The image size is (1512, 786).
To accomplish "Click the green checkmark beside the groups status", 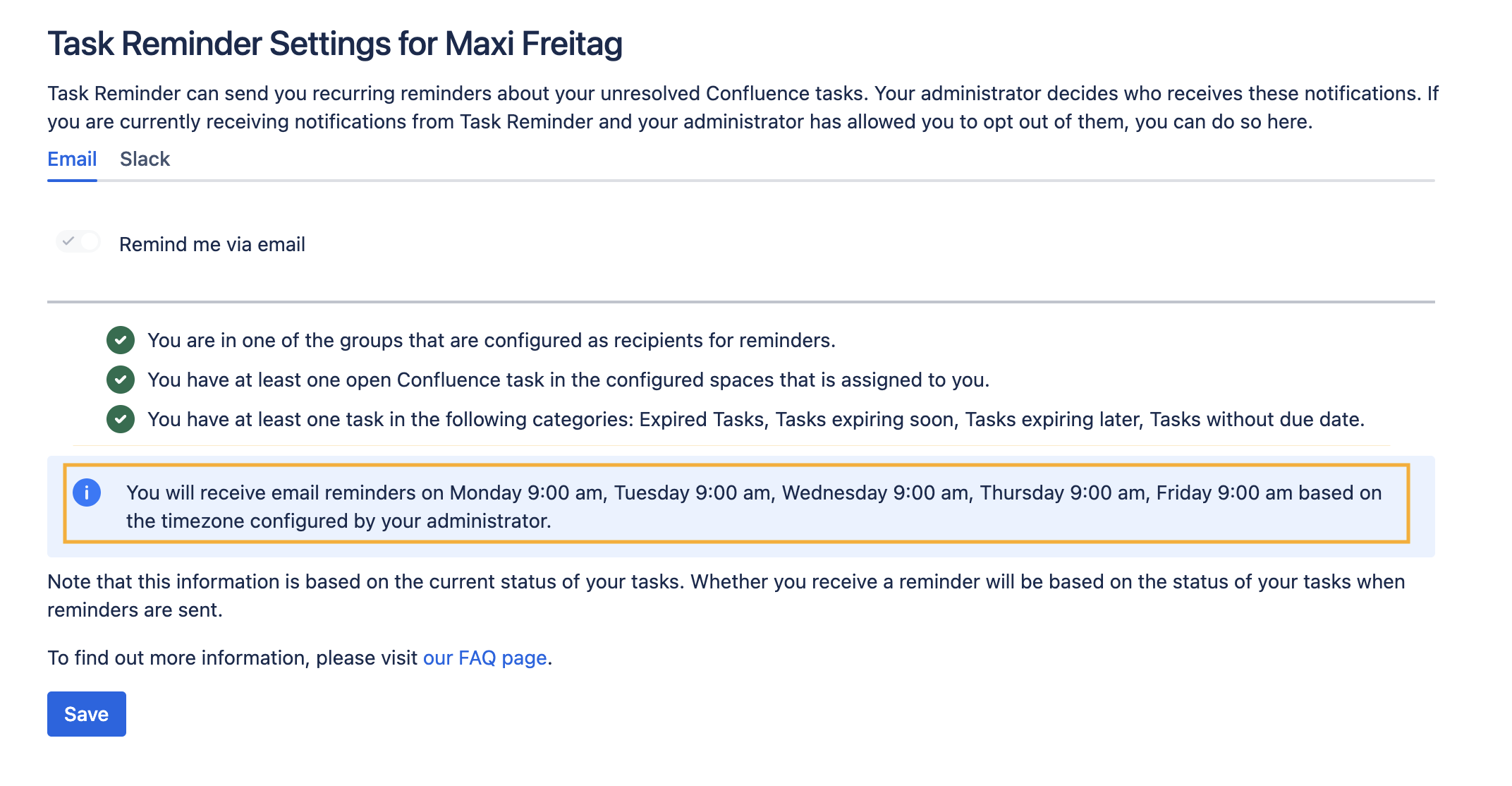I will coord(121,340).
